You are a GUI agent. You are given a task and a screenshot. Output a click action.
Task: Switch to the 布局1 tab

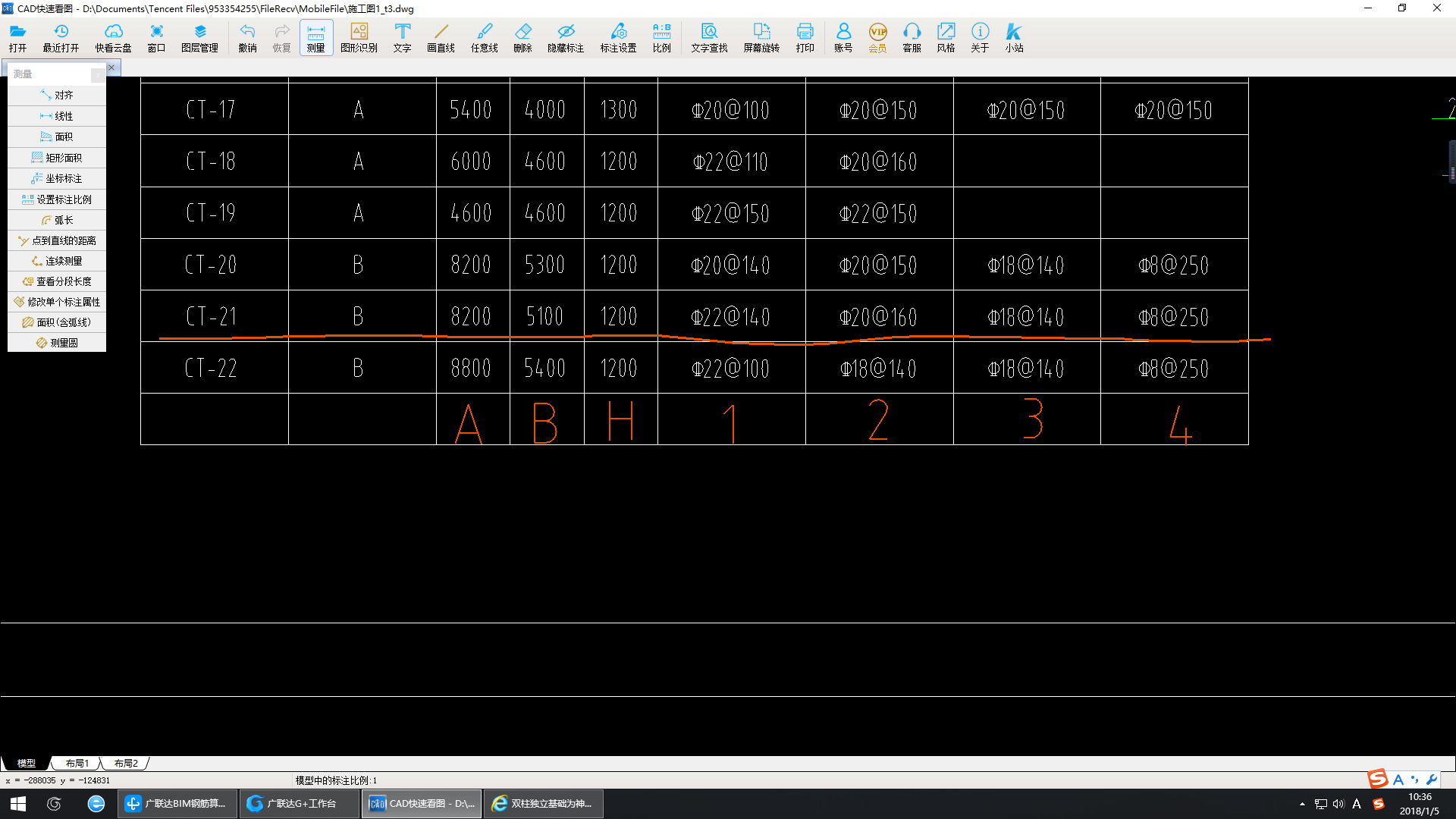77,763
